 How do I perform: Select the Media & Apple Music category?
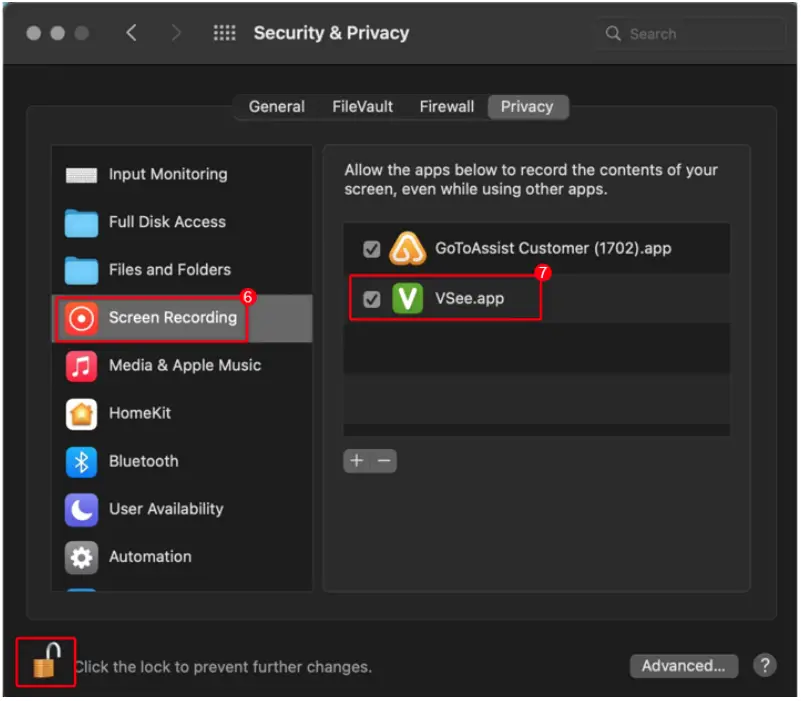point(185,365)
